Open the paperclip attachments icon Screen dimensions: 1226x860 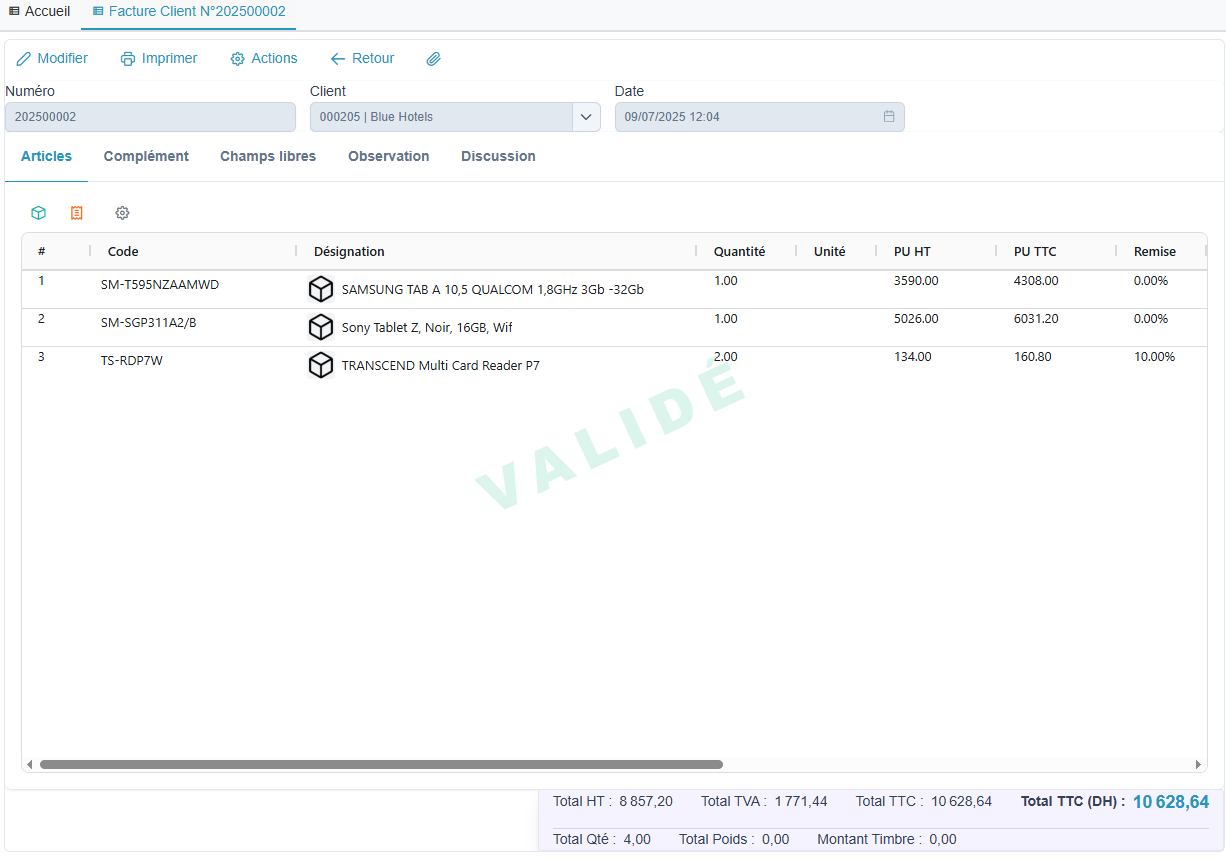click(433, 58)
